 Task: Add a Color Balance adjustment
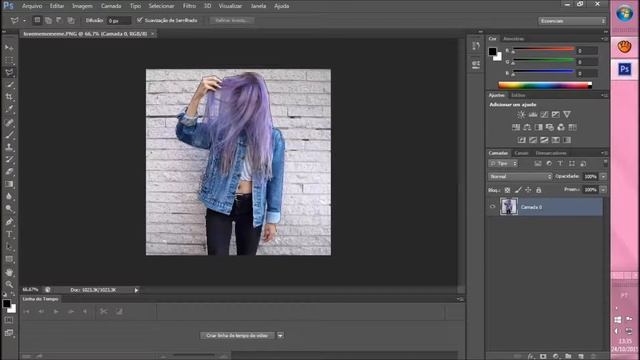click(527, 127)
